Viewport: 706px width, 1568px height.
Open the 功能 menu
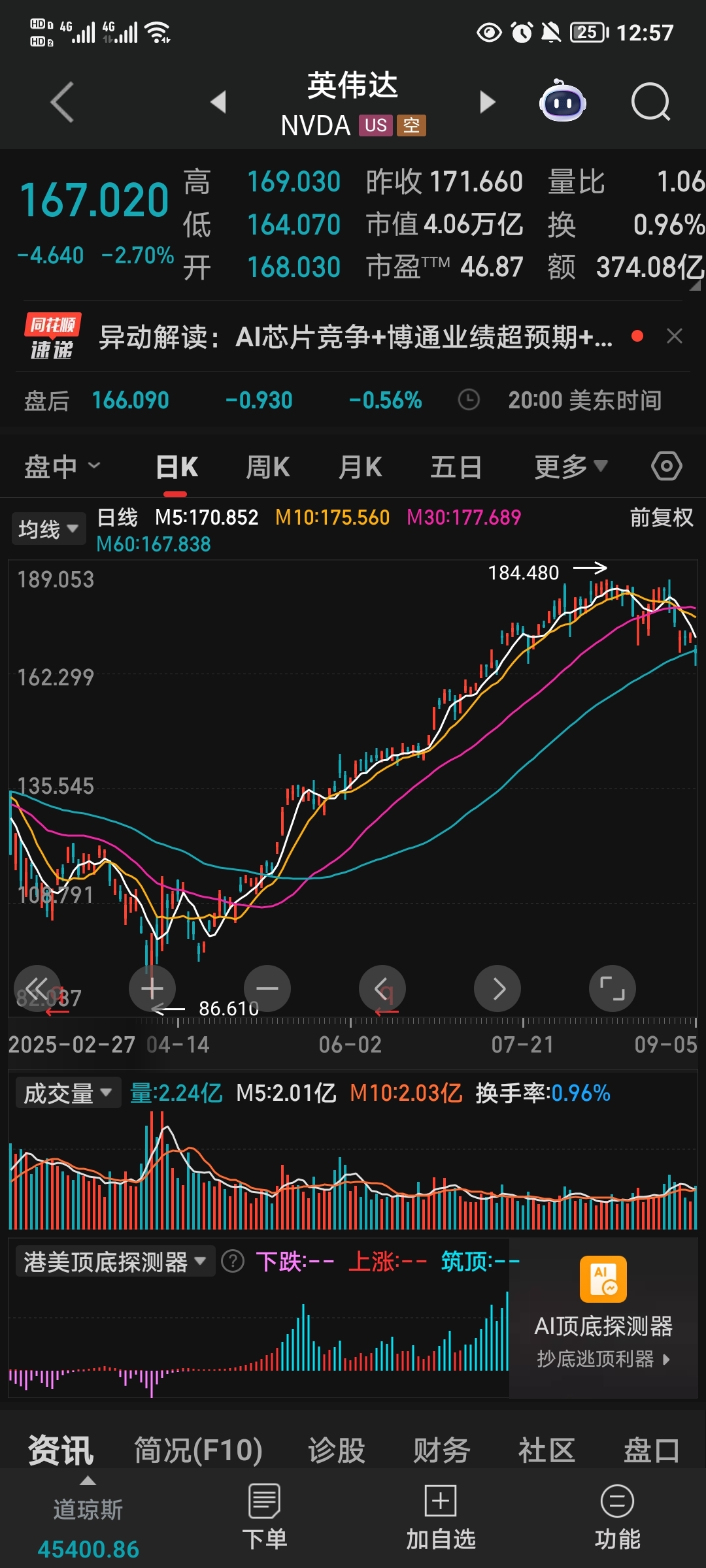[617, 1517]
